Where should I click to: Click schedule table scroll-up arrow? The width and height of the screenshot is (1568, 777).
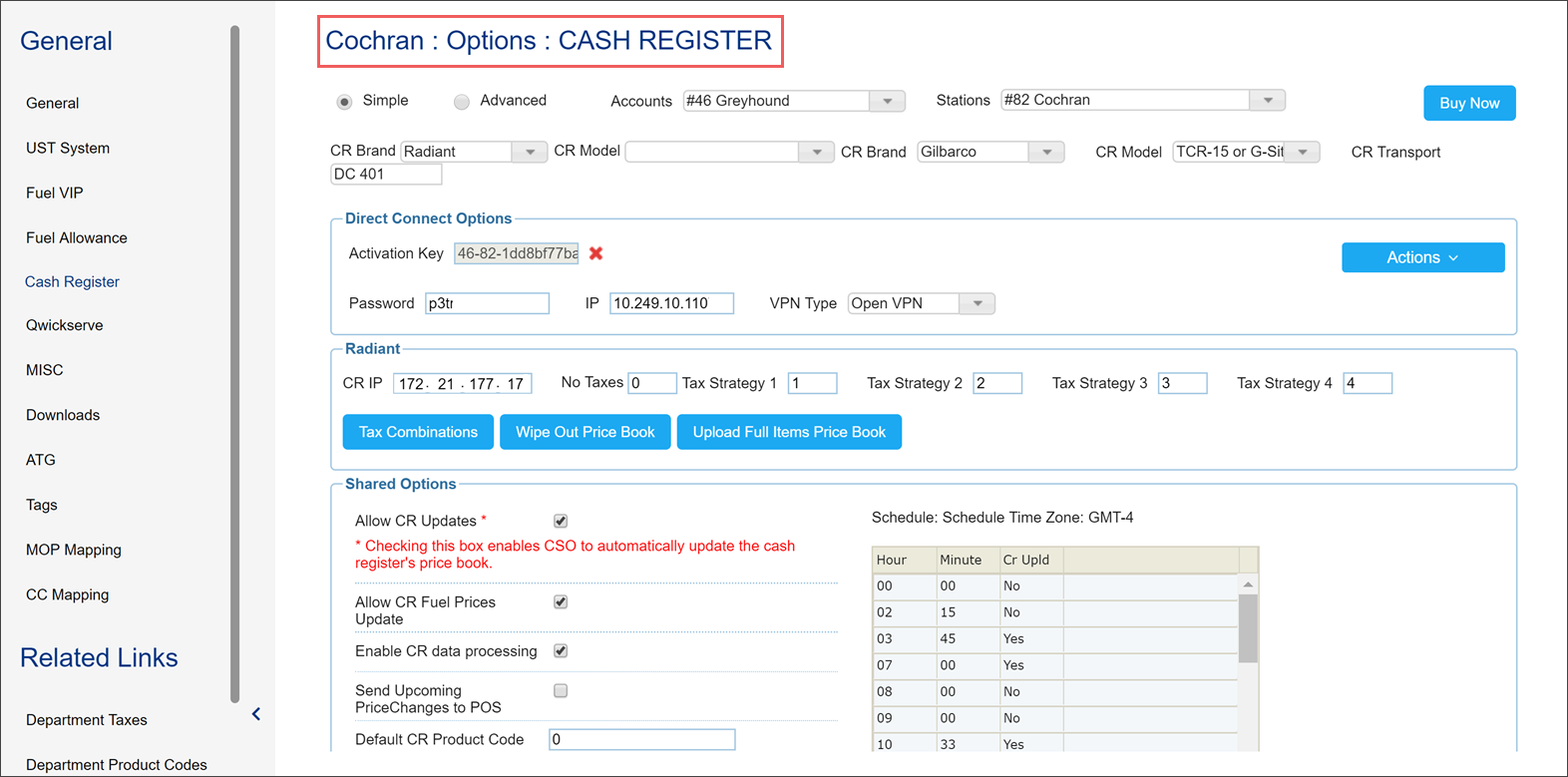(x=1248, y=584)
